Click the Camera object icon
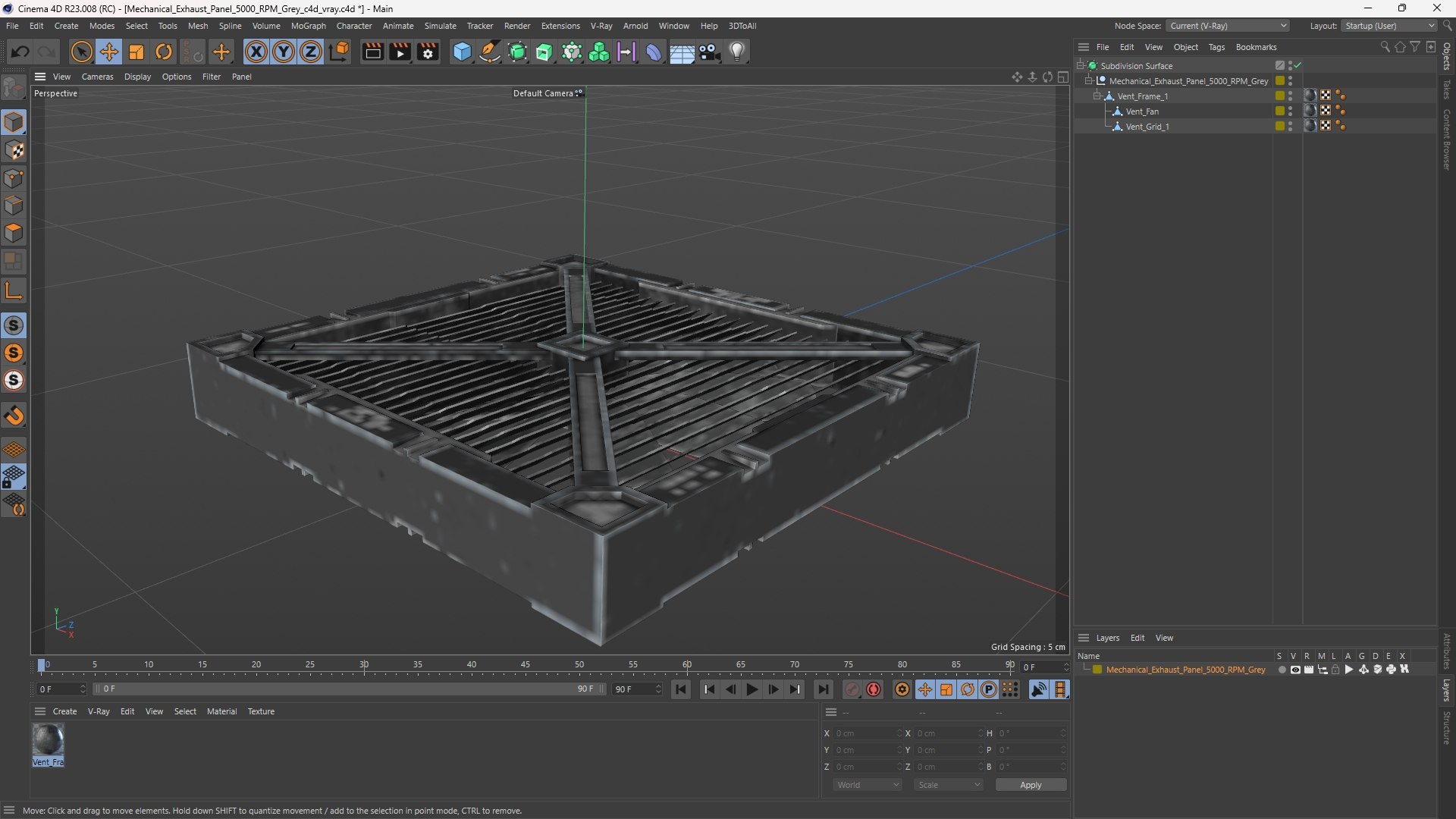1456x819 pixels. coord(710,52)
